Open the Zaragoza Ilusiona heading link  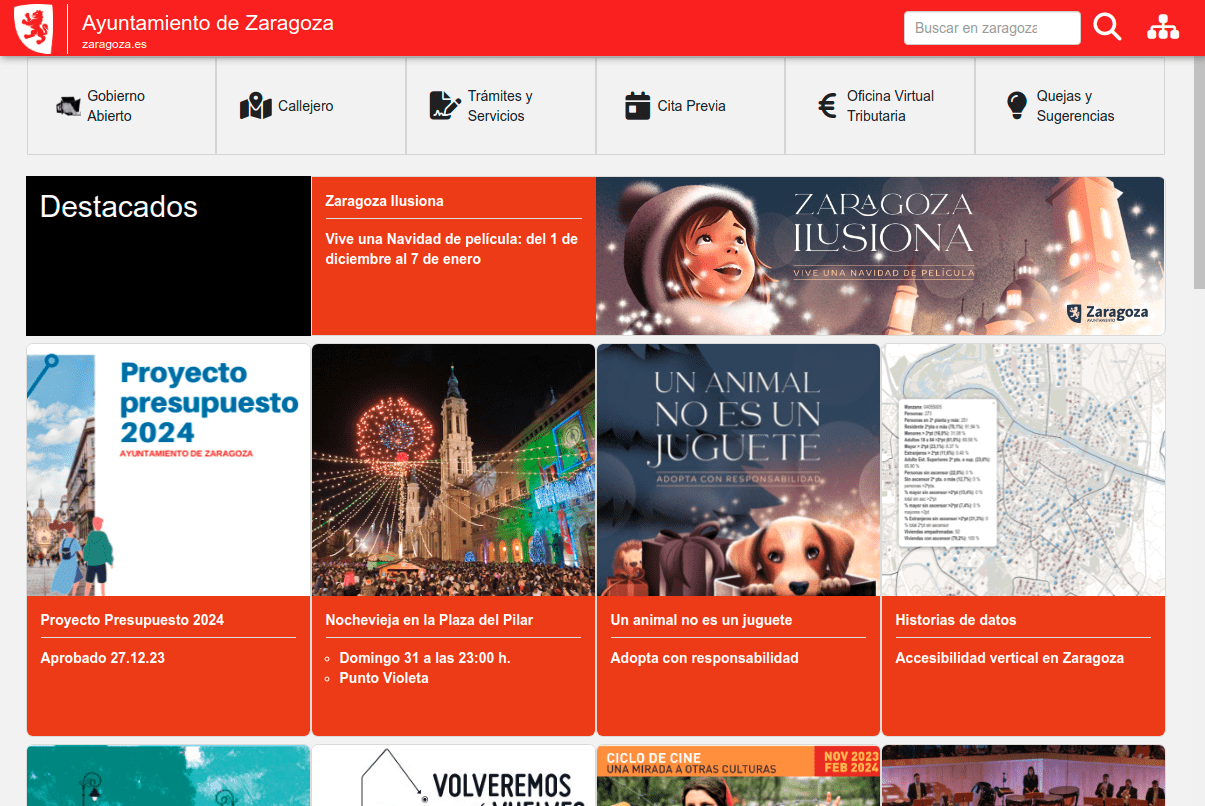(x=384, y=201)
